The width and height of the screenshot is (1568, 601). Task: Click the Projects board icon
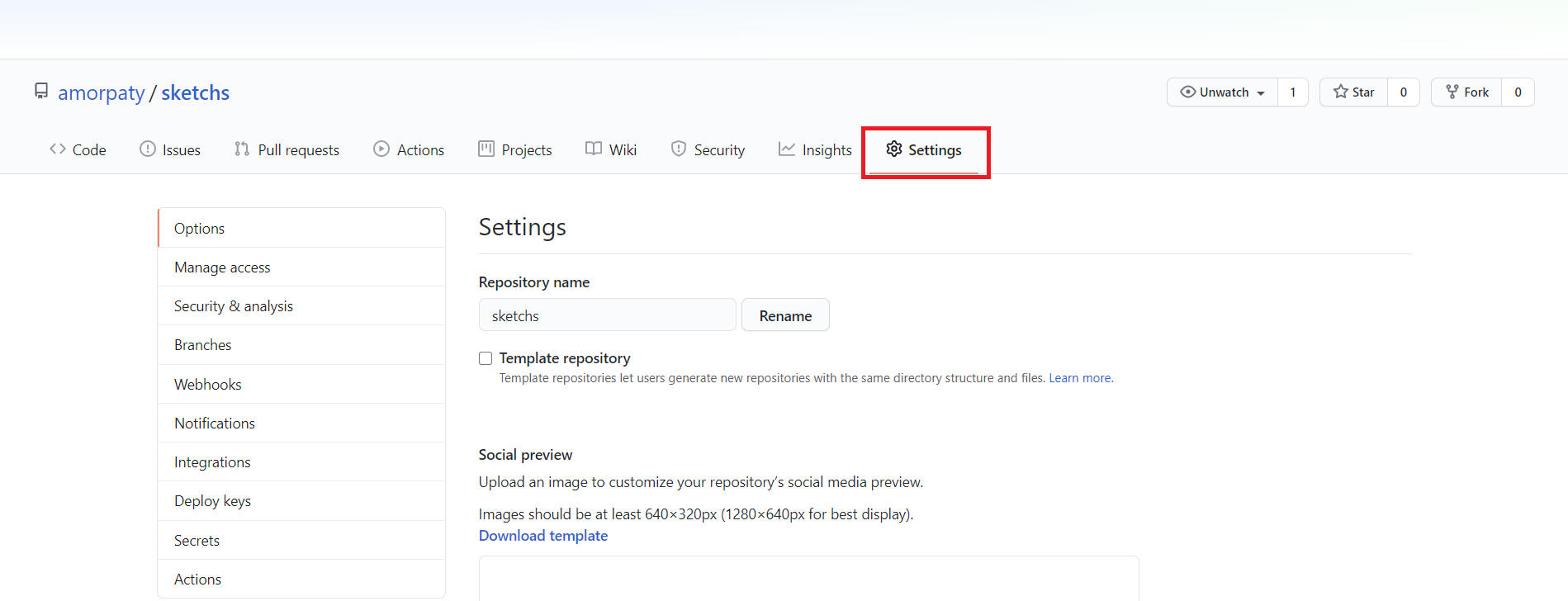coord(486,149)
